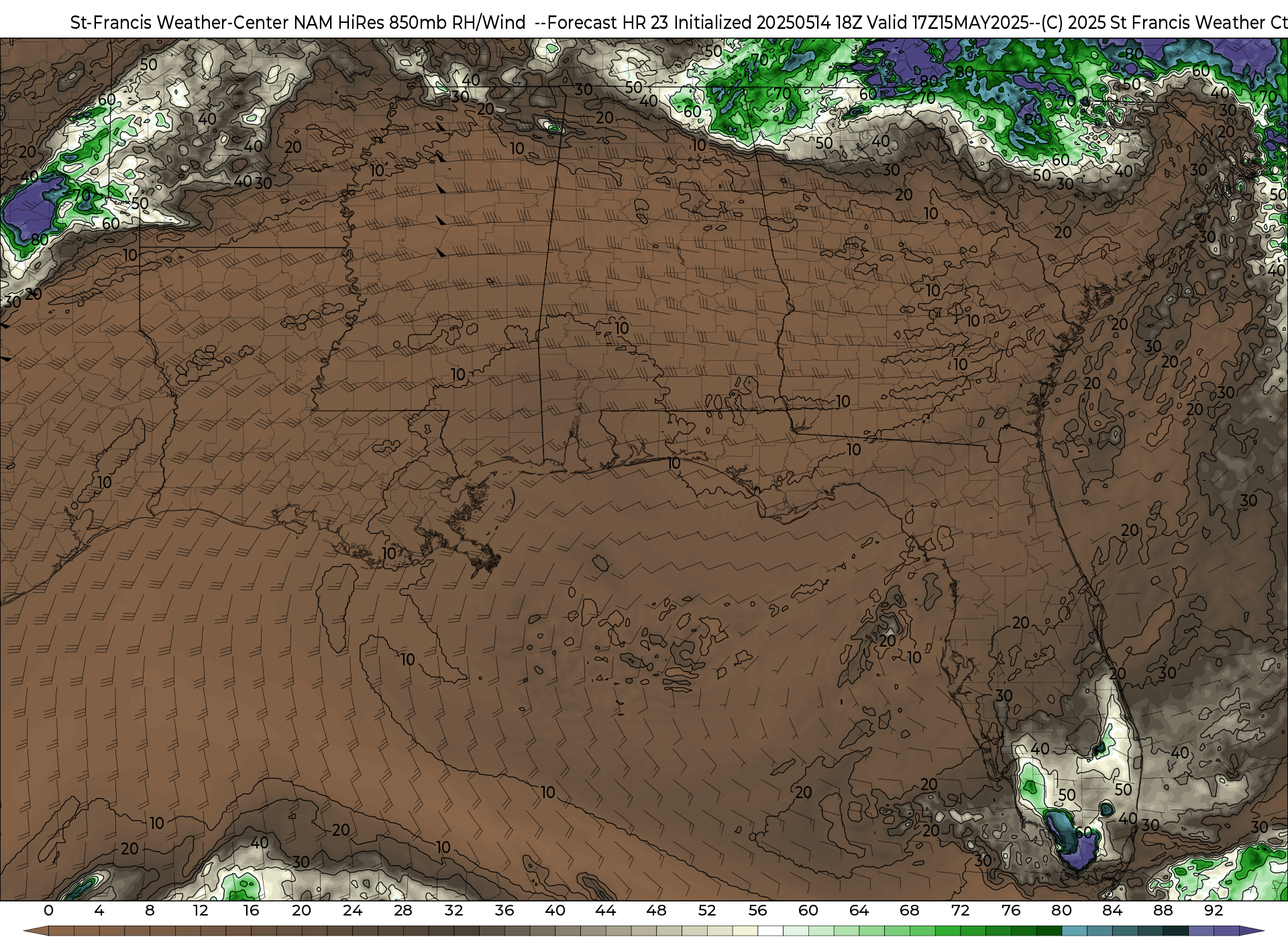
Task: Click the color scale label "24"
Action: coord(352,910)
